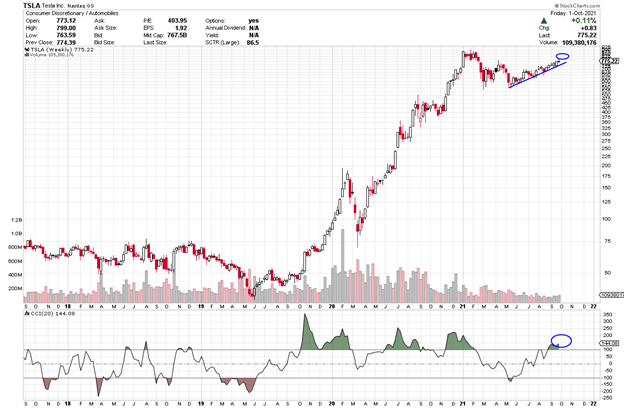Click the Chg value +0.83
This screenshot has width=624, height=408.
click(589, 28)
